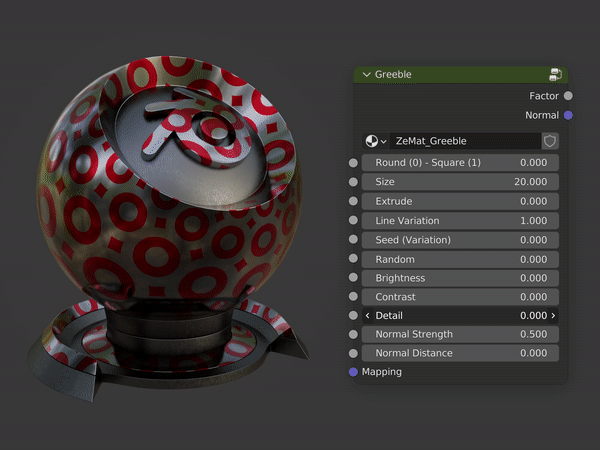This screenshot has width=600, height=450.
Task: Click the Line Variation input socket
Action: (353, 220)
